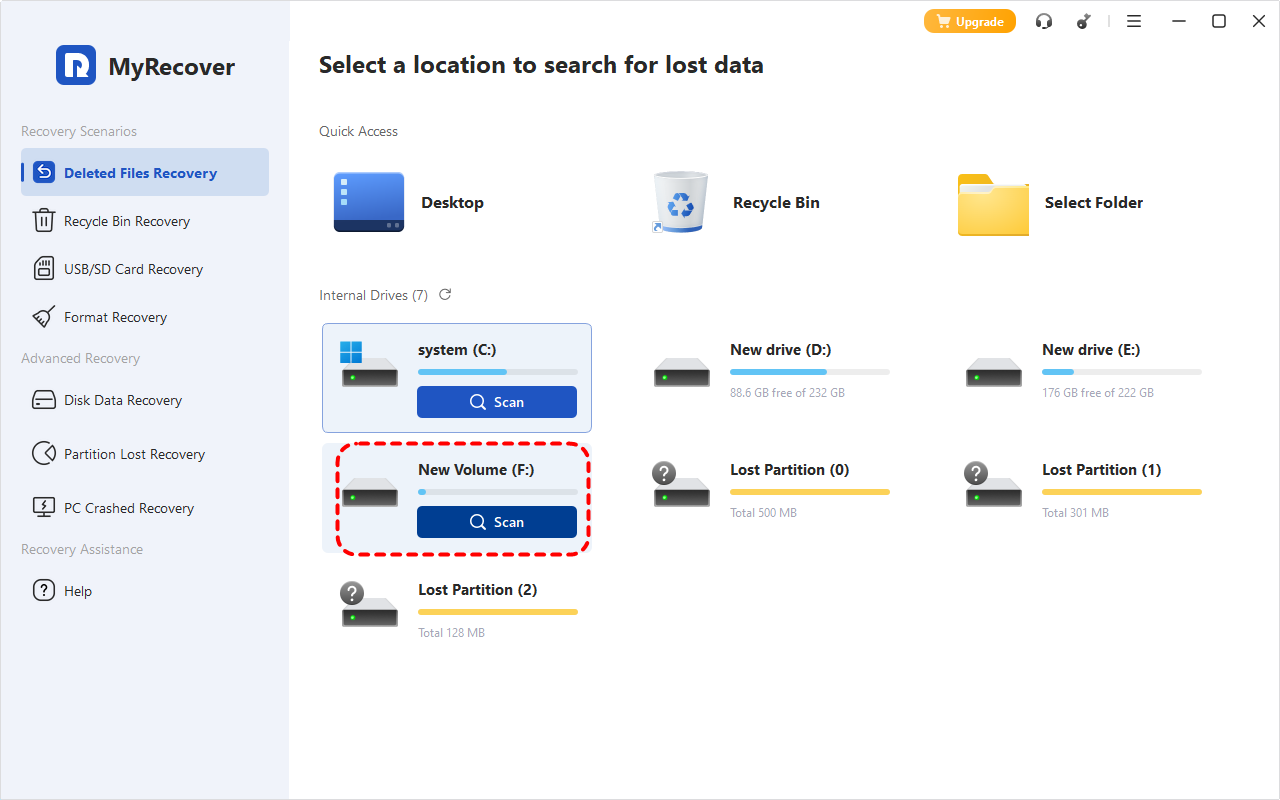This screenshot has height=800, width=1280.
Task: Click the New drive (E:) drive icon
Action: click(993, 371)
